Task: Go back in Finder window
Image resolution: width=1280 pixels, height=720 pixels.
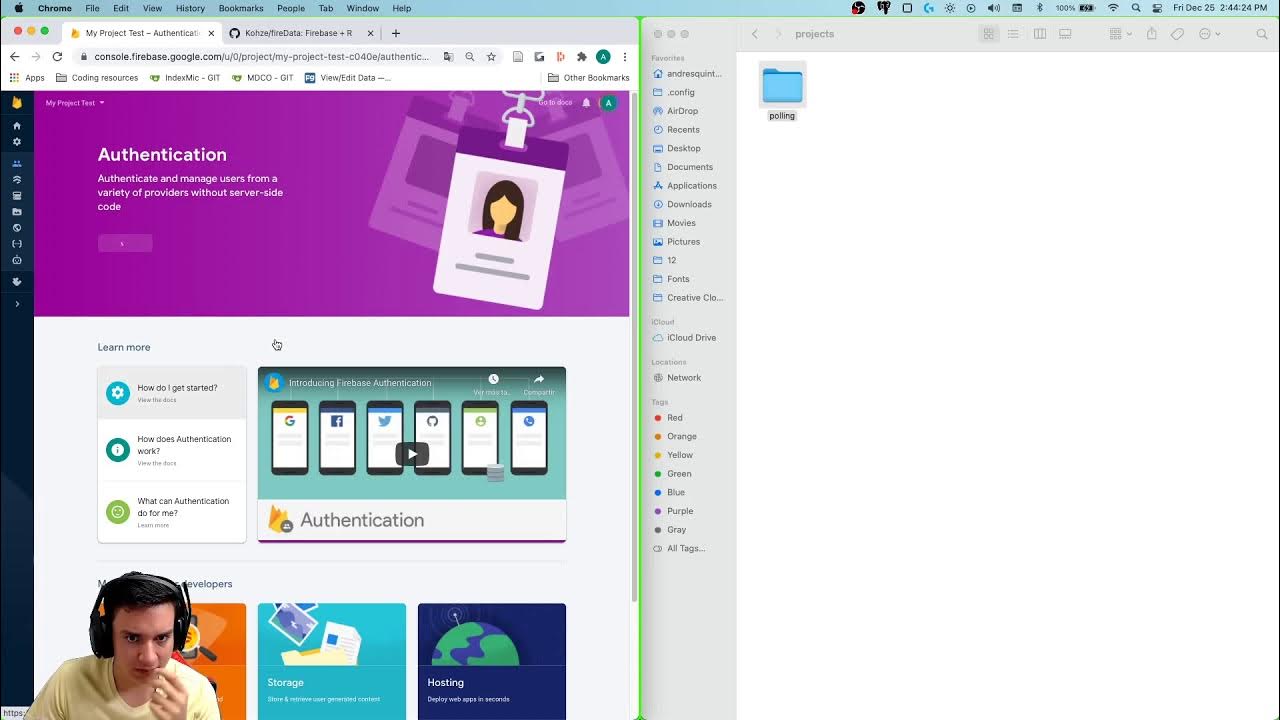Action: (755, 34)
